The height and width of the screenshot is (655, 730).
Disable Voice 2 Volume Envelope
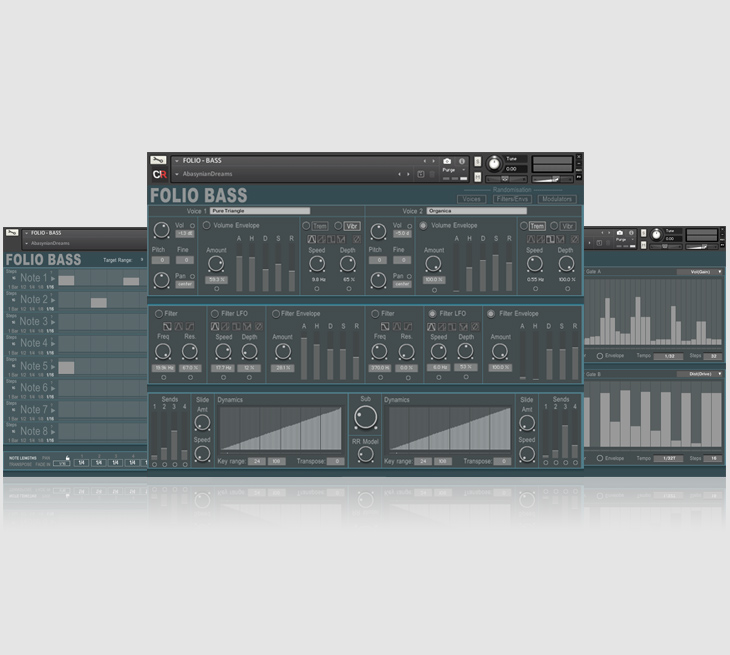[x=423, y=225]
